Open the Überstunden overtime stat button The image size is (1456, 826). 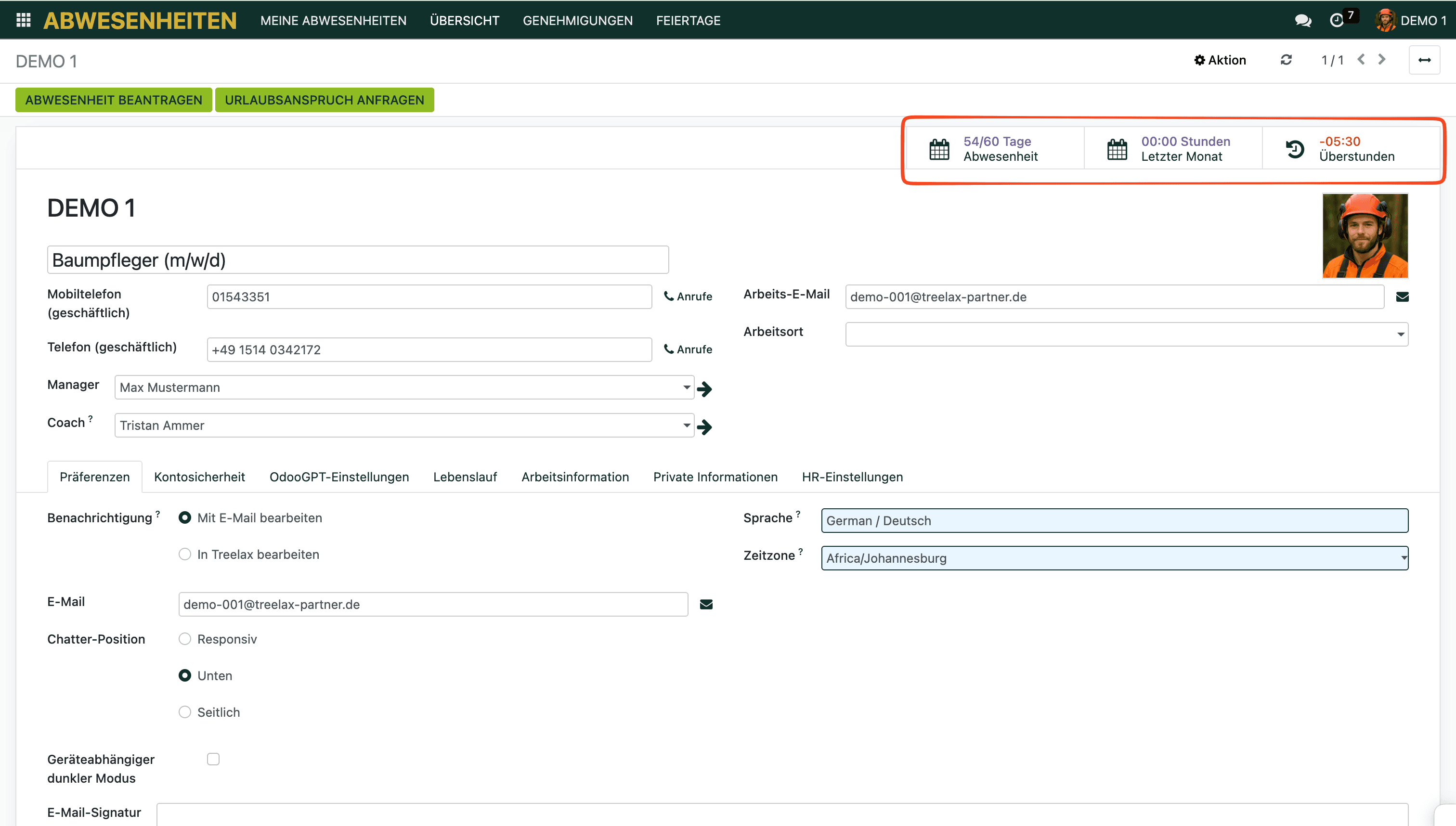[x=1351, y=149]
